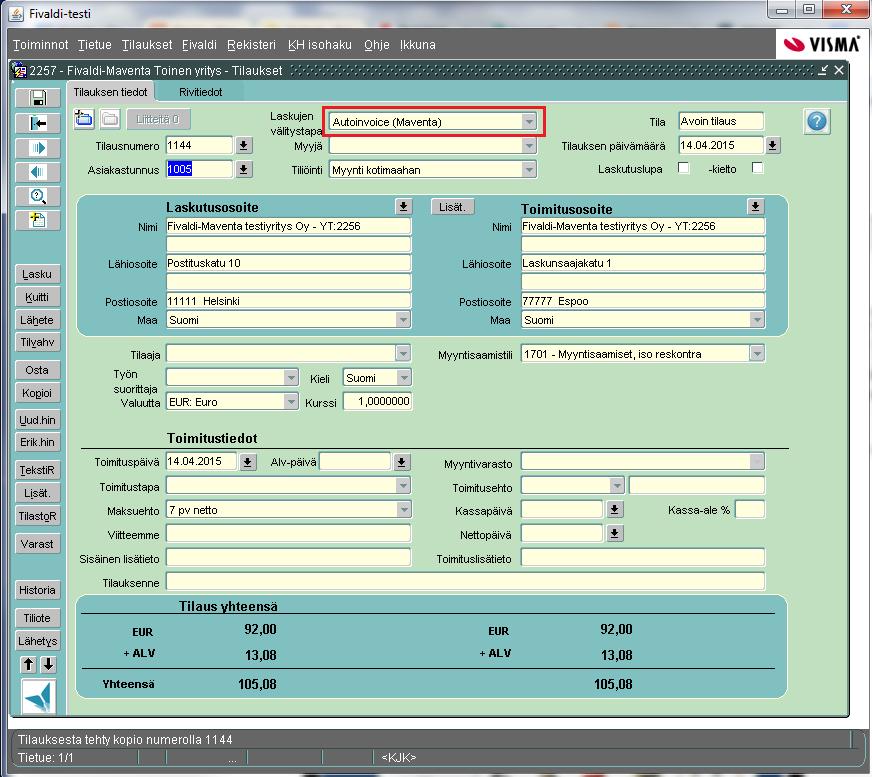This screenshot has width=872, height=777.
Task: Toggle the Laskutuslupa checkbox
Action: point(683,168)
